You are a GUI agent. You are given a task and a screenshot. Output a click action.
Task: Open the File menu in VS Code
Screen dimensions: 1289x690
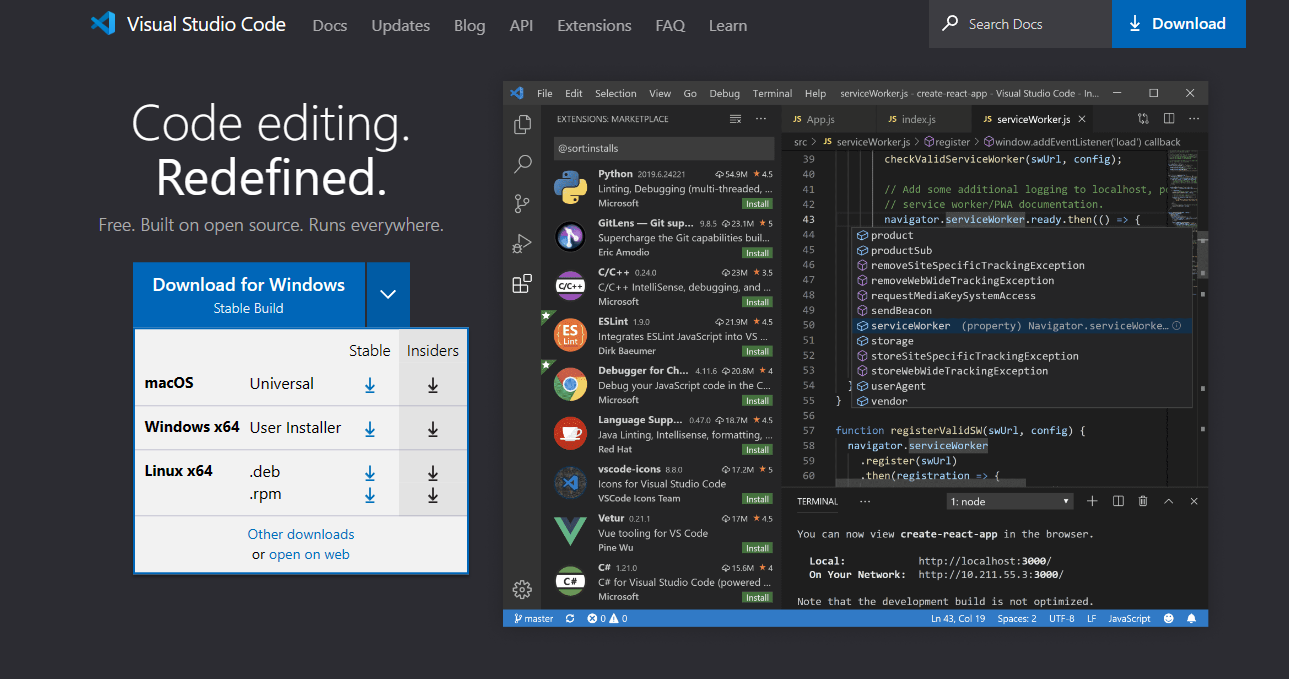(545, 93)
